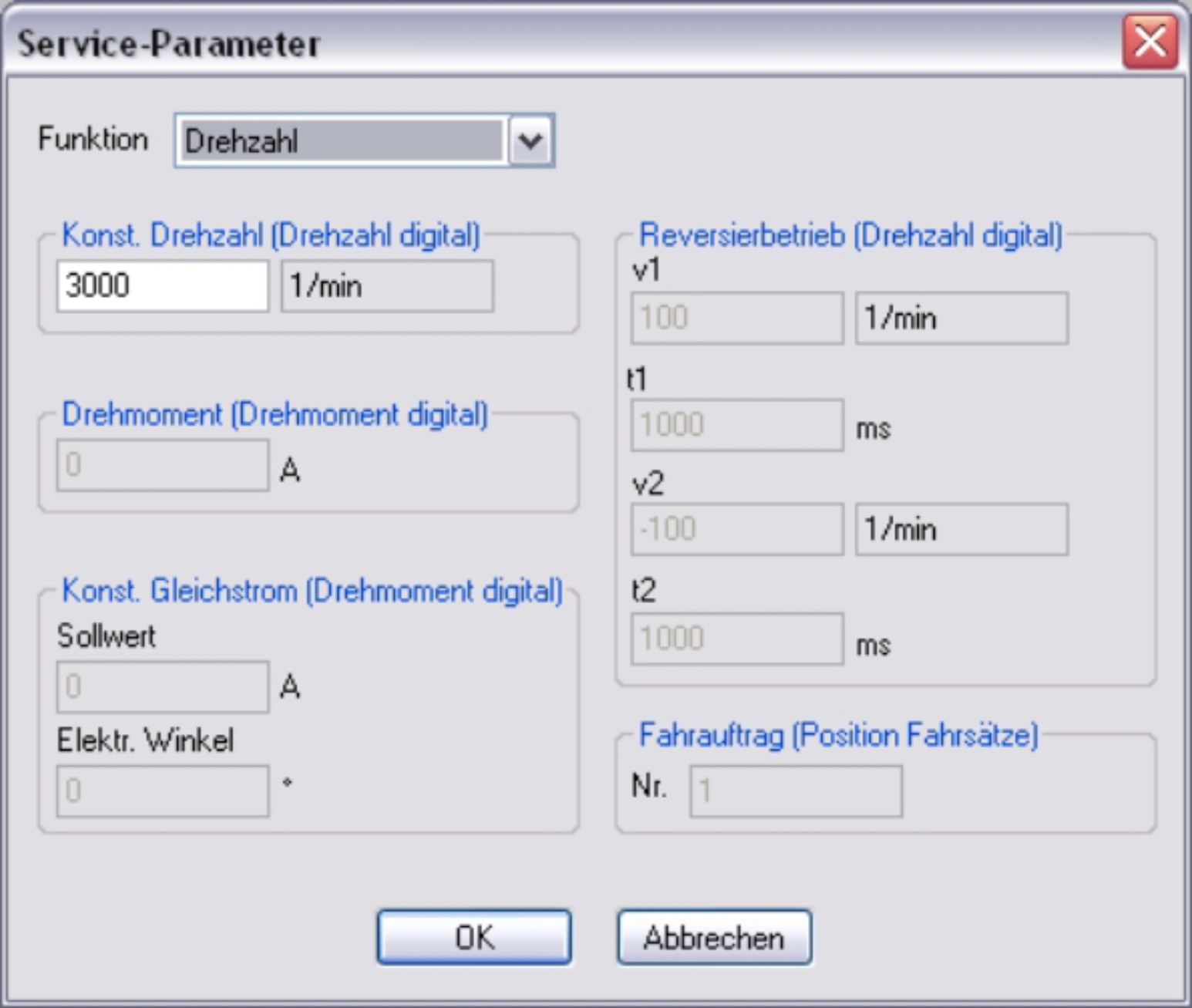Click the Fahrauftrag Nr. input field

pyautogui.click(x=795, y=791)
